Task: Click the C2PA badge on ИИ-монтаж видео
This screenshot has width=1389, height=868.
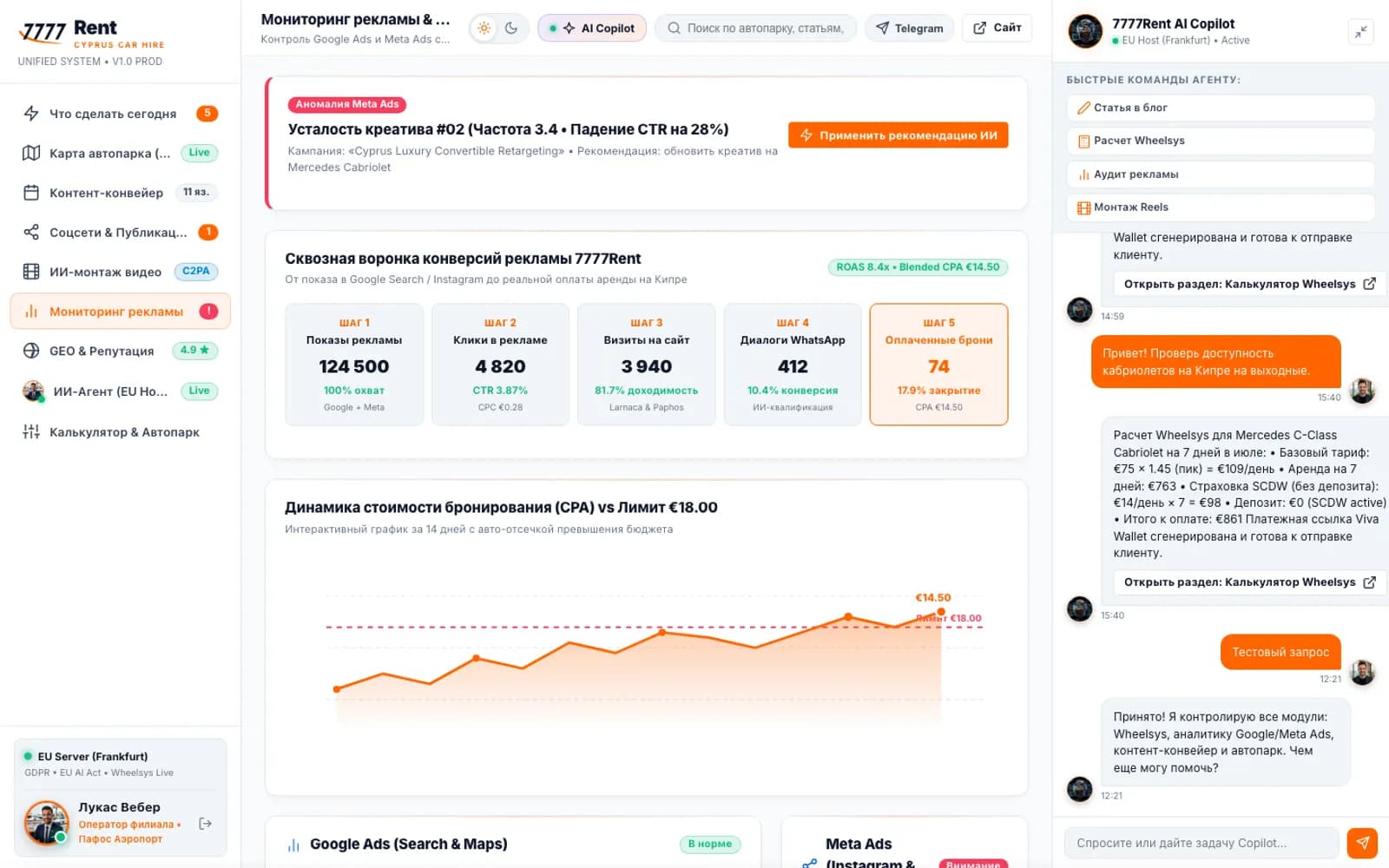Action: click(196, 271)
